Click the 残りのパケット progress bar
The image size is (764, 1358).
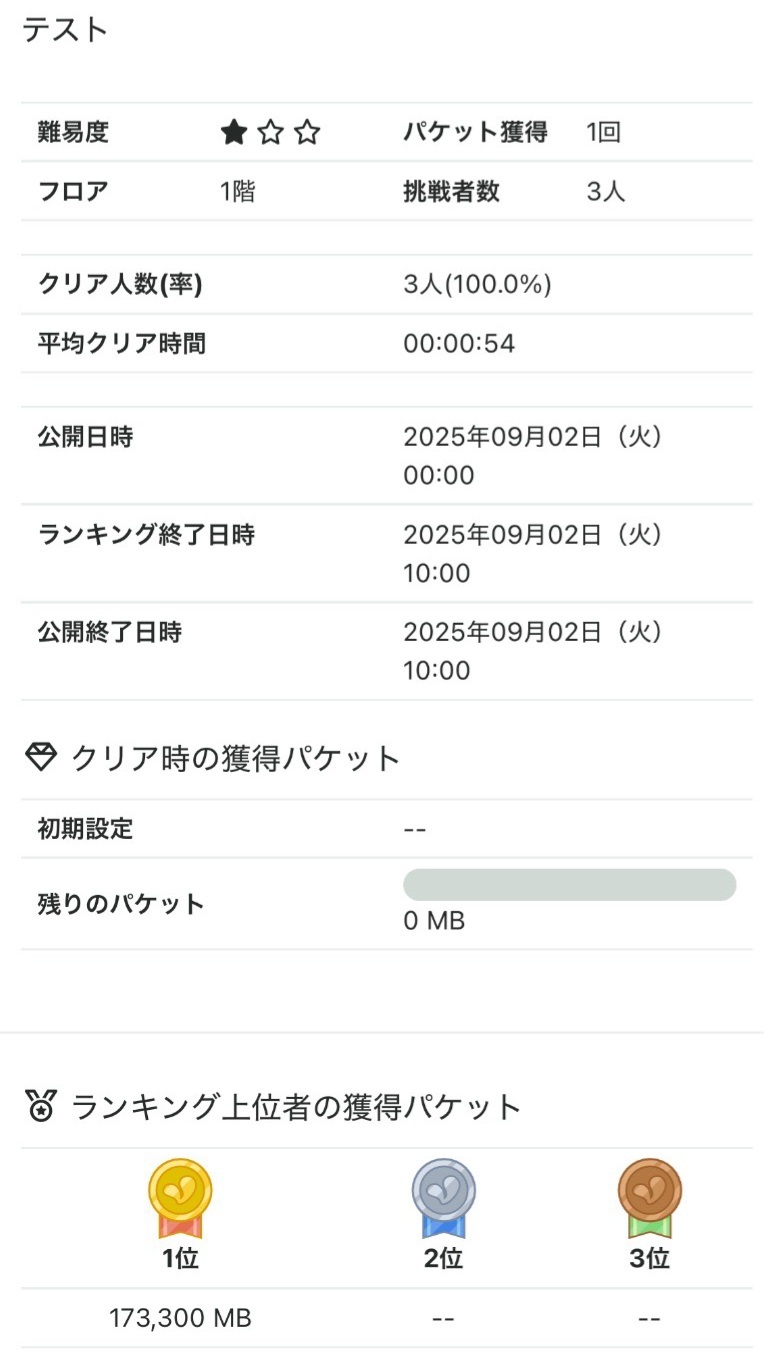click(x=569, y=885)
